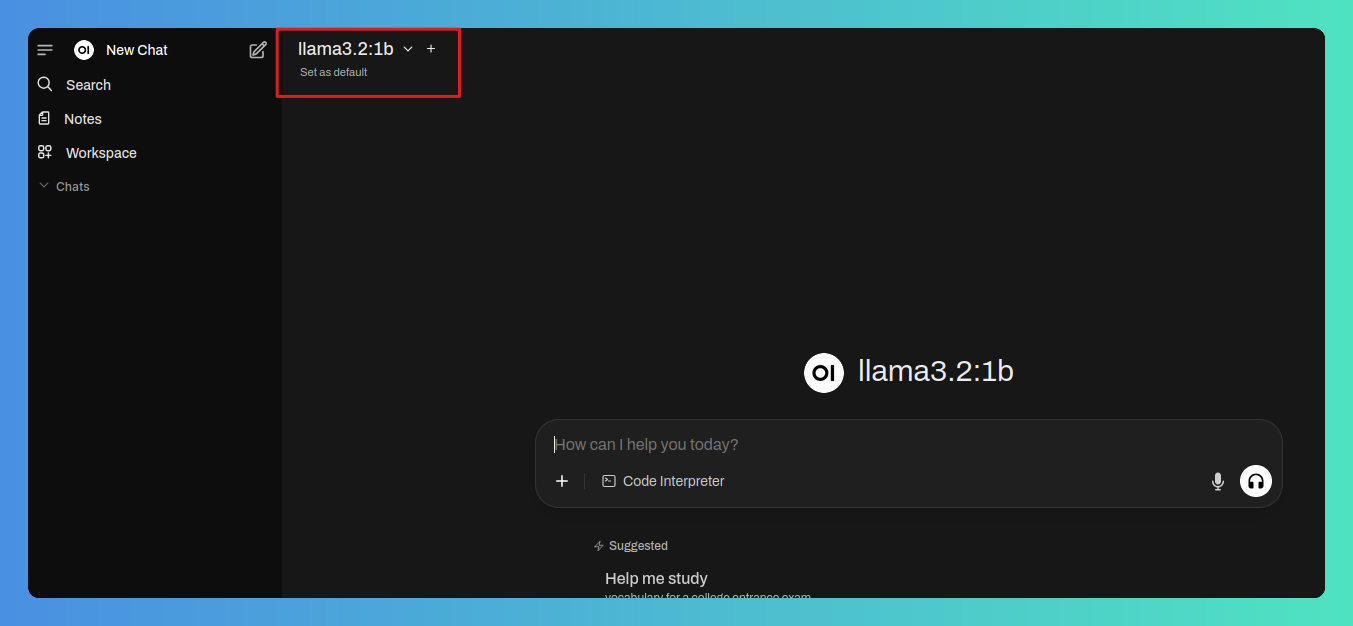
Task: Toggle the sidebar hamburger menu icon
Action: coord(45,50)
